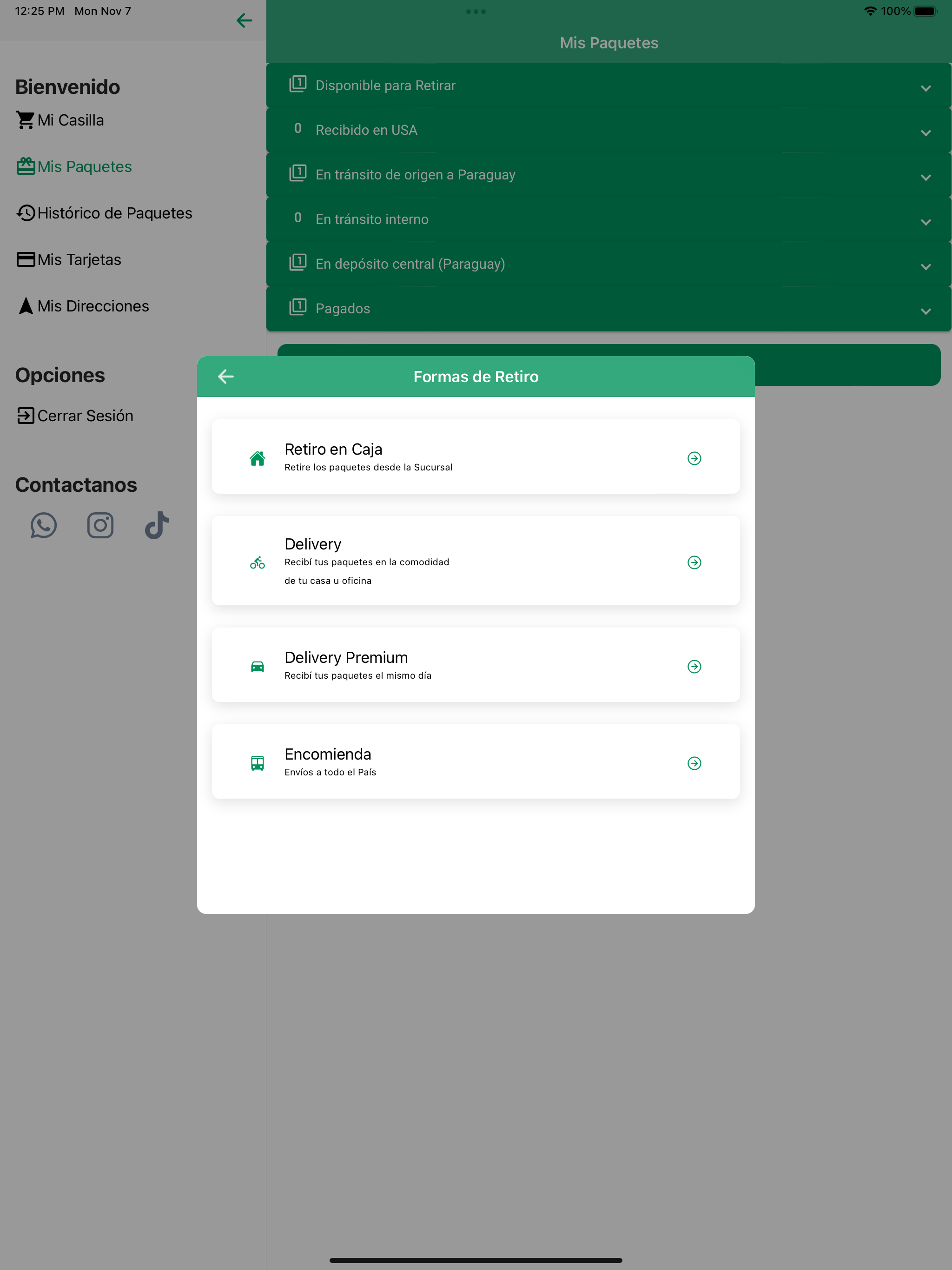This screenshot has width=952, height=1270.
Task: Tap the house icon for Retiro en Caja
Action: 257,458
